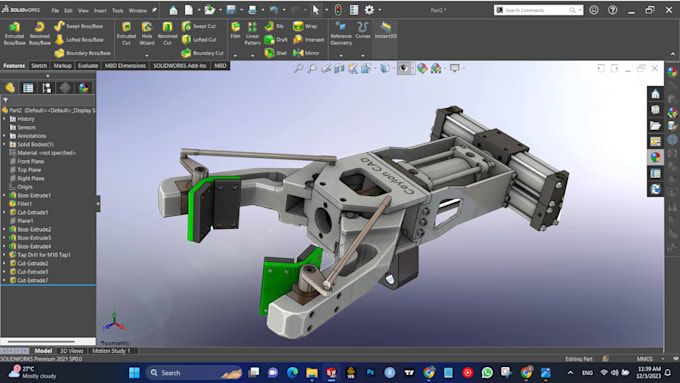
Task: Open the Hole Wizard tool
Action: [147, 33]
